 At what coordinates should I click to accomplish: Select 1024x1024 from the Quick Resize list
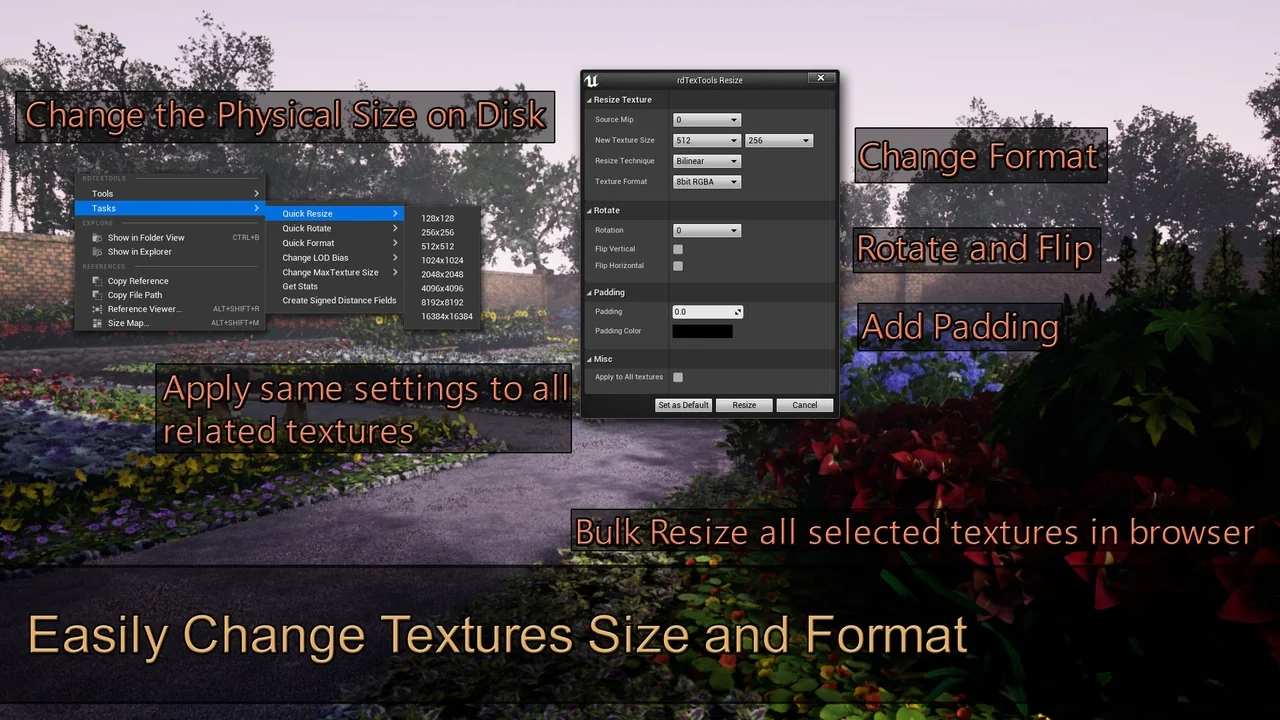click(x=442, y=260)
